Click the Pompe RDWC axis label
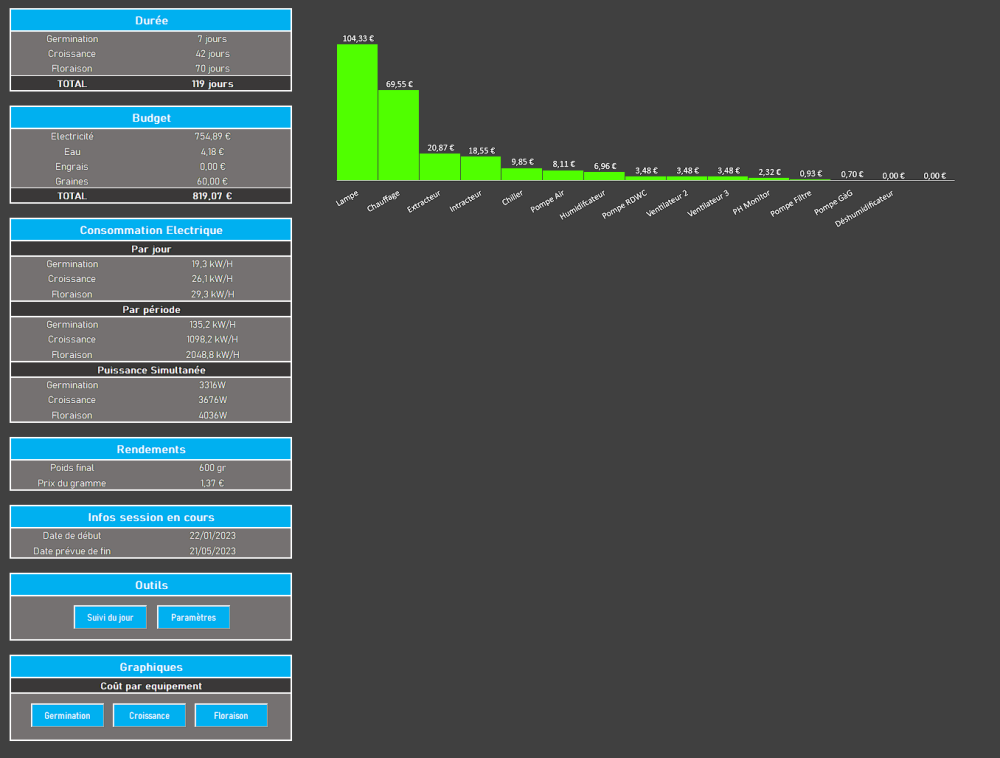This screenshot has height=758, width=1000. [624, 204]
